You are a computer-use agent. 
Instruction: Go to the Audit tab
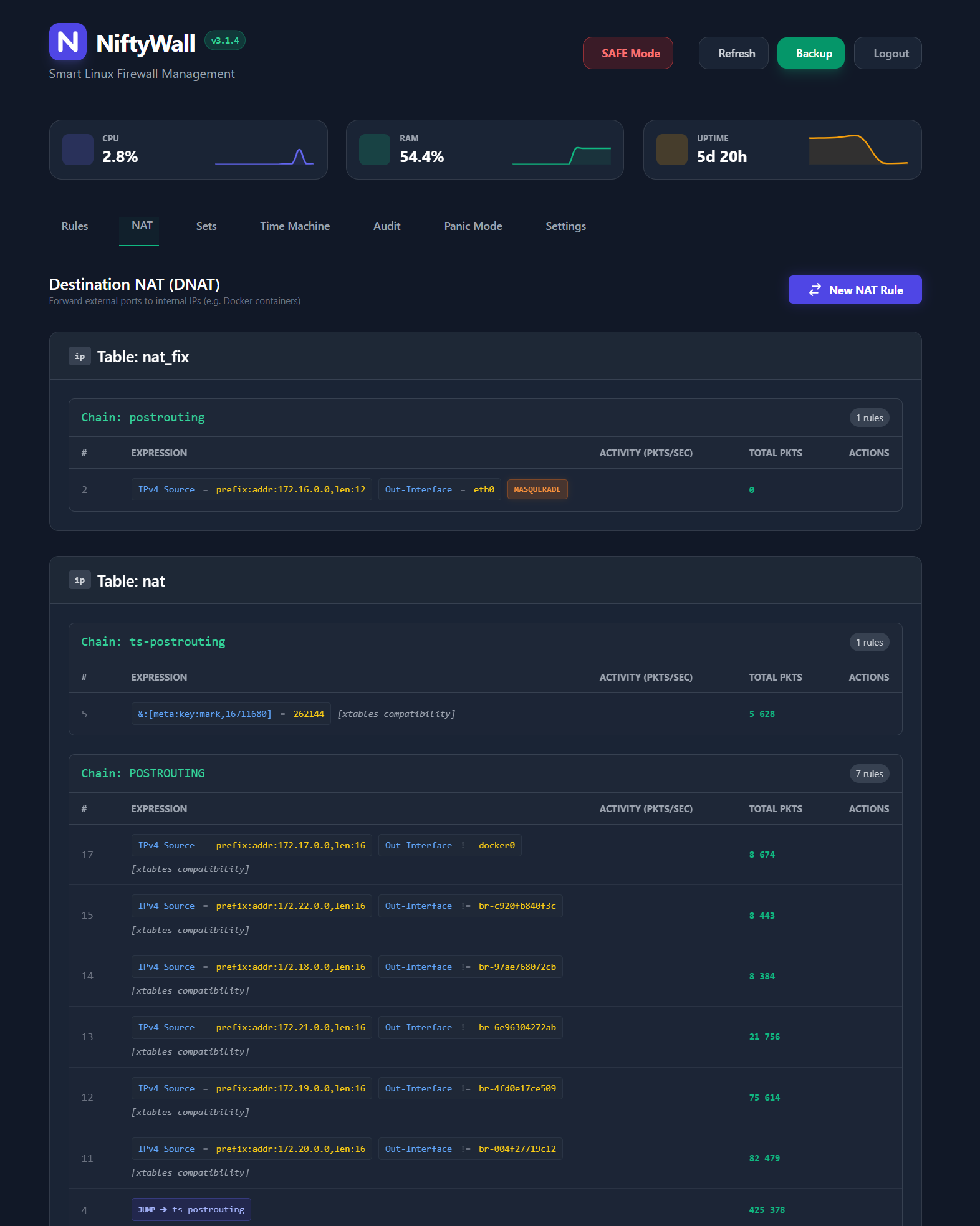click(x=387, y=226)
